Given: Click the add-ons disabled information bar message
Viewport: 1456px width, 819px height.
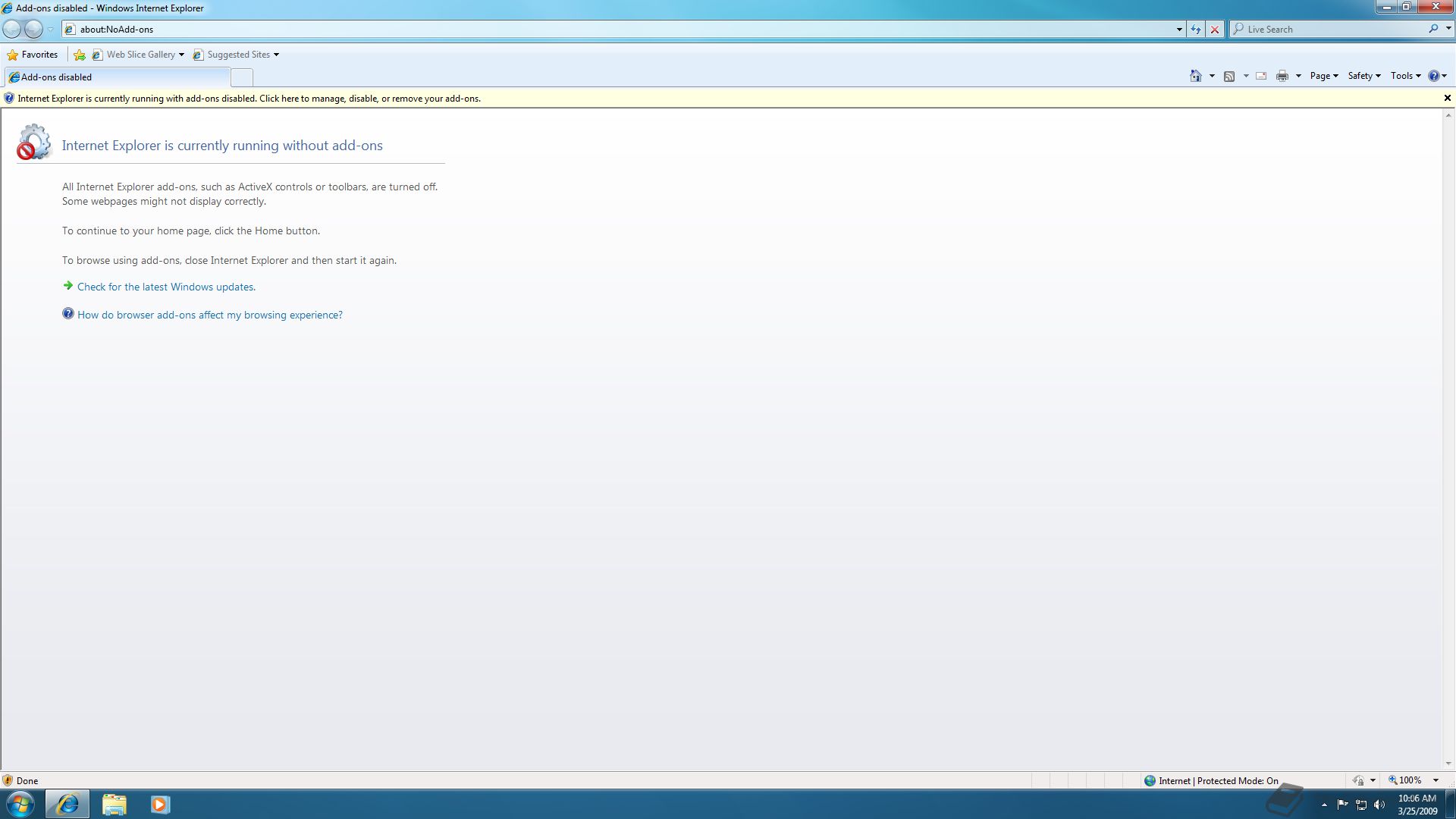Looking at the screenshot, I should 249,99.
